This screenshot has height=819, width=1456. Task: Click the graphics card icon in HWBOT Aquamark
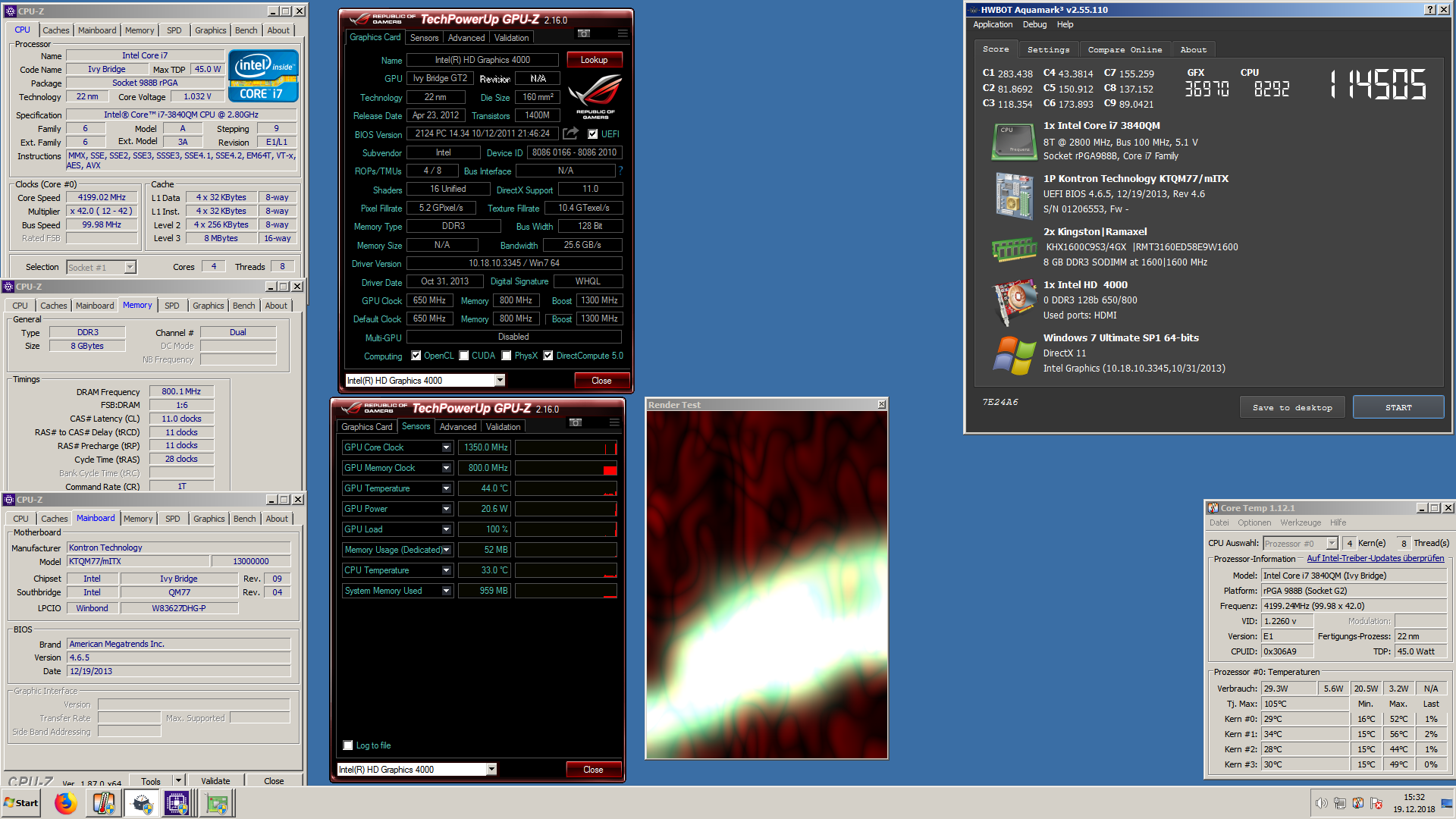point(1014,302)
